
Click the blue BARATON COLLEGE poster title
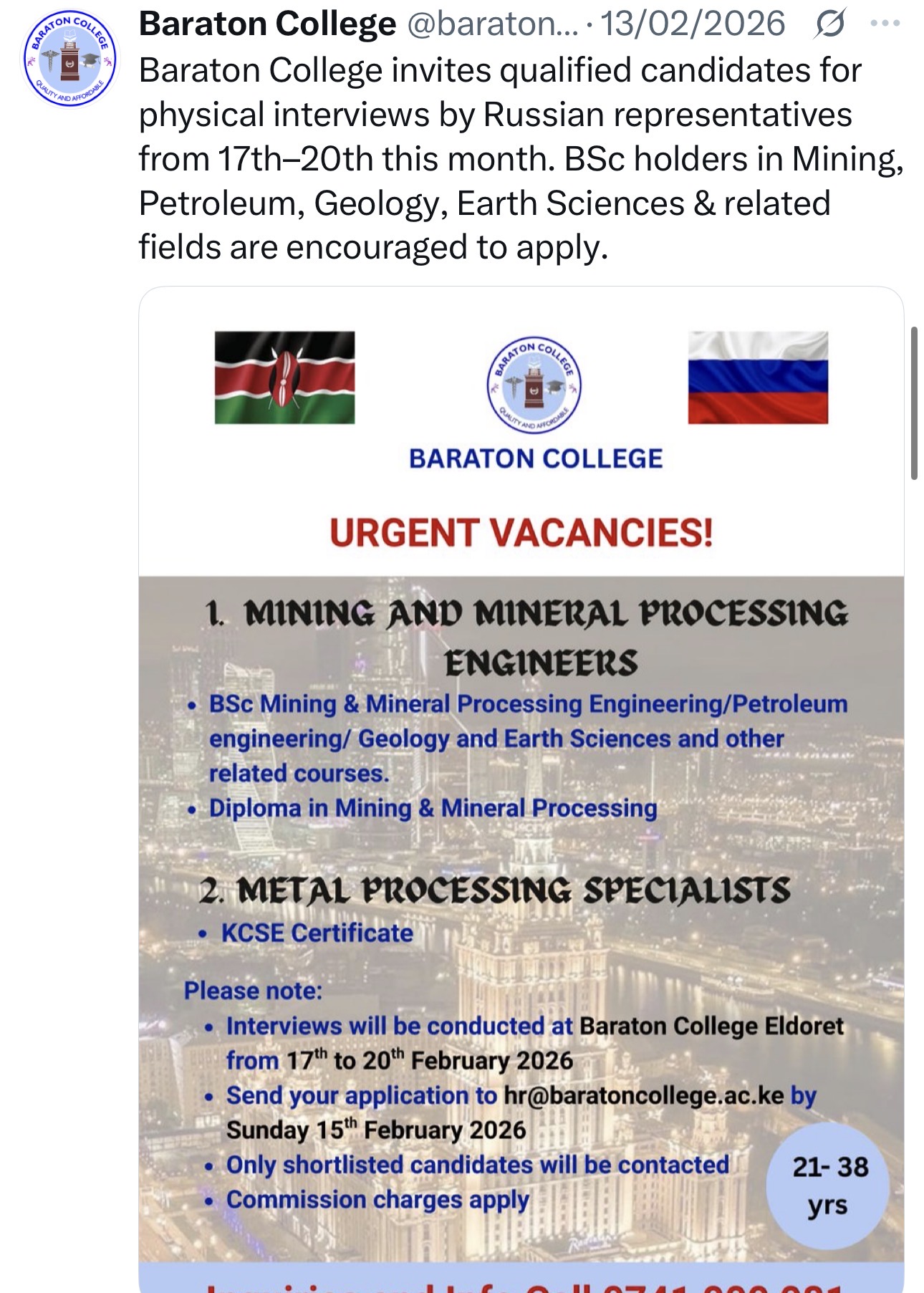(x=536, y=458)
